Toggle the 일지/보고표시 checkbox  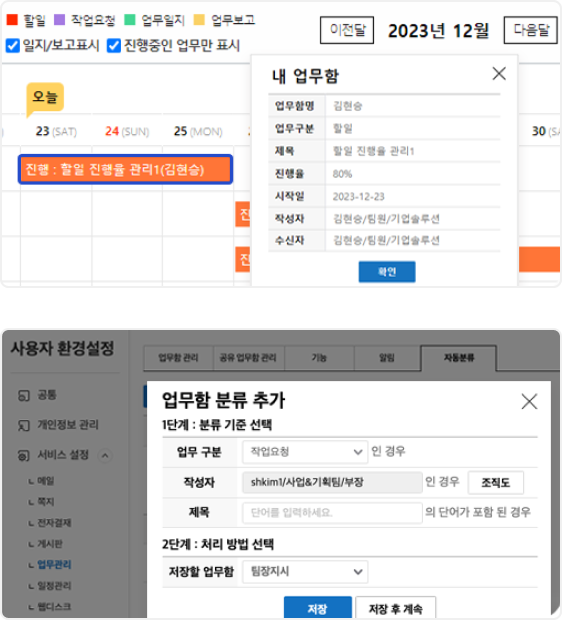click(x=13, y=46)
